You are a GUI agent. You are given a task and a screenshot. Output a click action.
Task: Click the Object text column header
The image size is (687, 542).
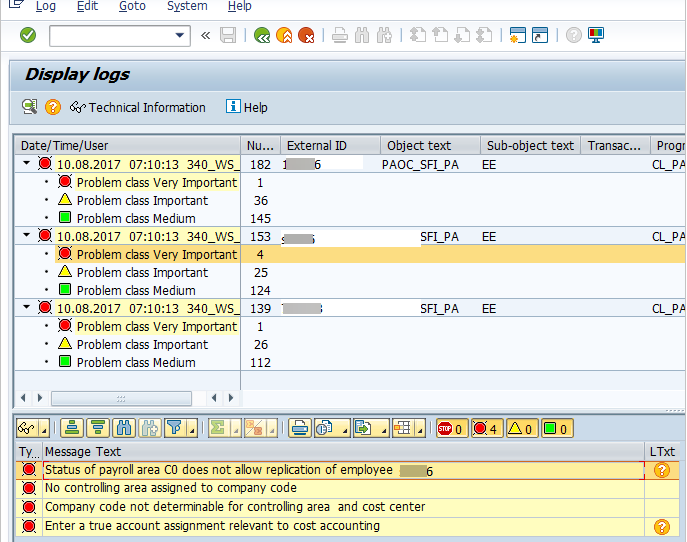430,145
